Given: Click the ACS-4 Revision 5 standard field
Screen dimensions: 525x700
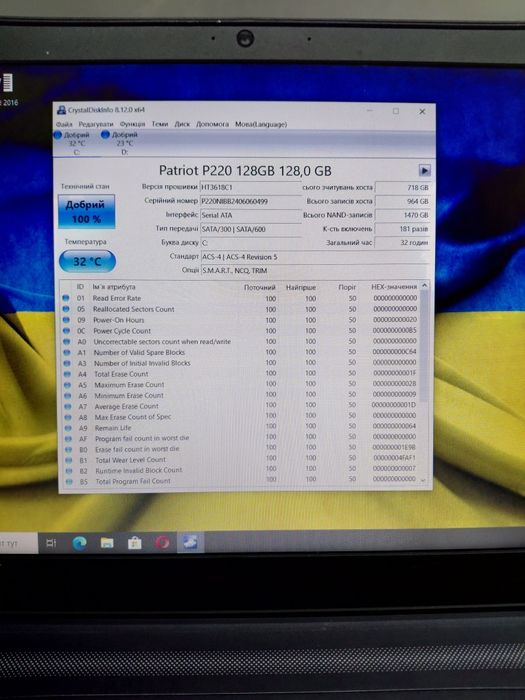Looking at the screenshot, I should [x=315, y=257].
